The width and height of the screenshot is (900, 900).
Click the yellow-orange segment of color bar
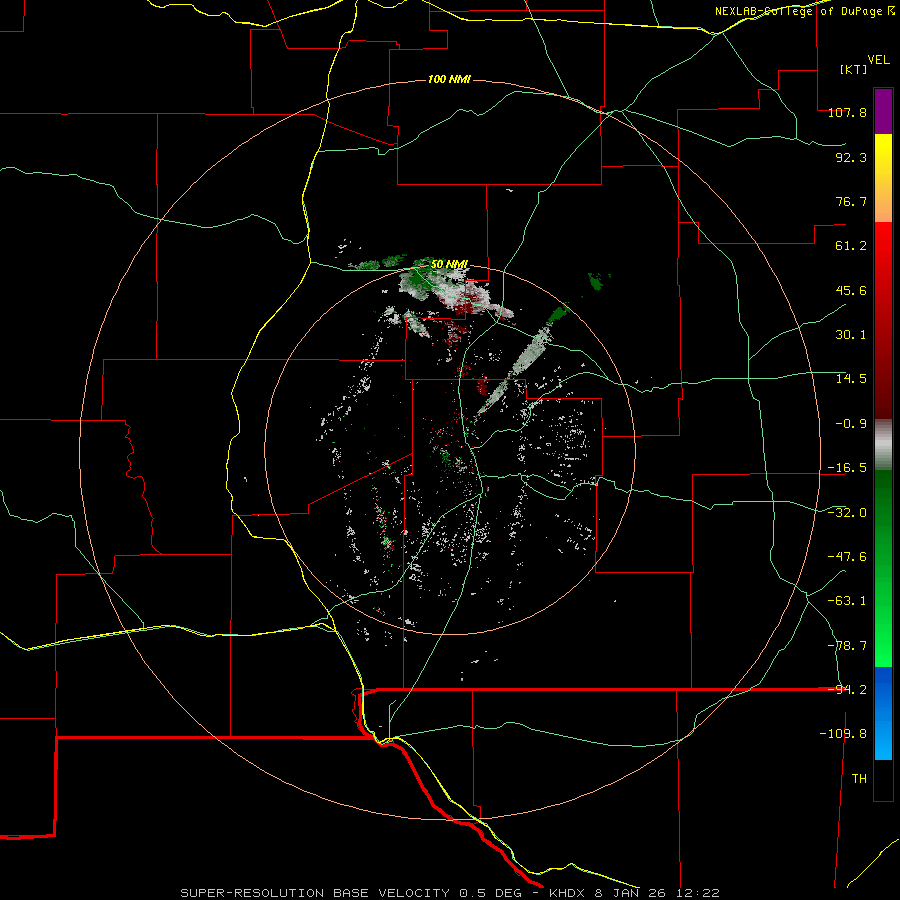(x=883, y=178)
